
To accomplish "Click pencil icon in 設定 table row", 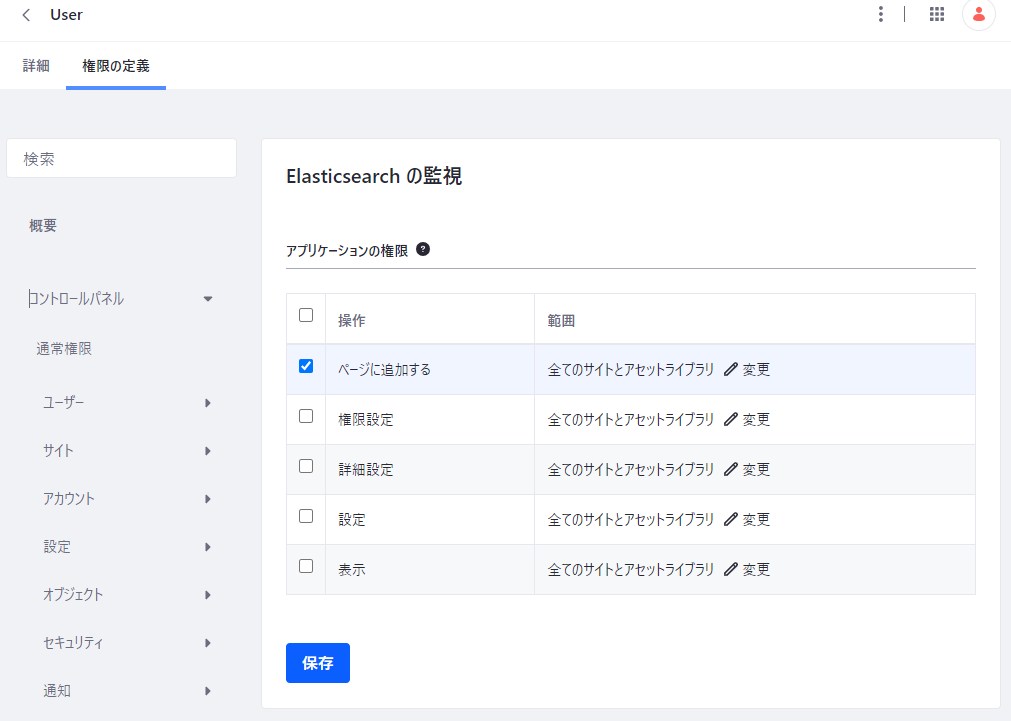I will [731, 519].
